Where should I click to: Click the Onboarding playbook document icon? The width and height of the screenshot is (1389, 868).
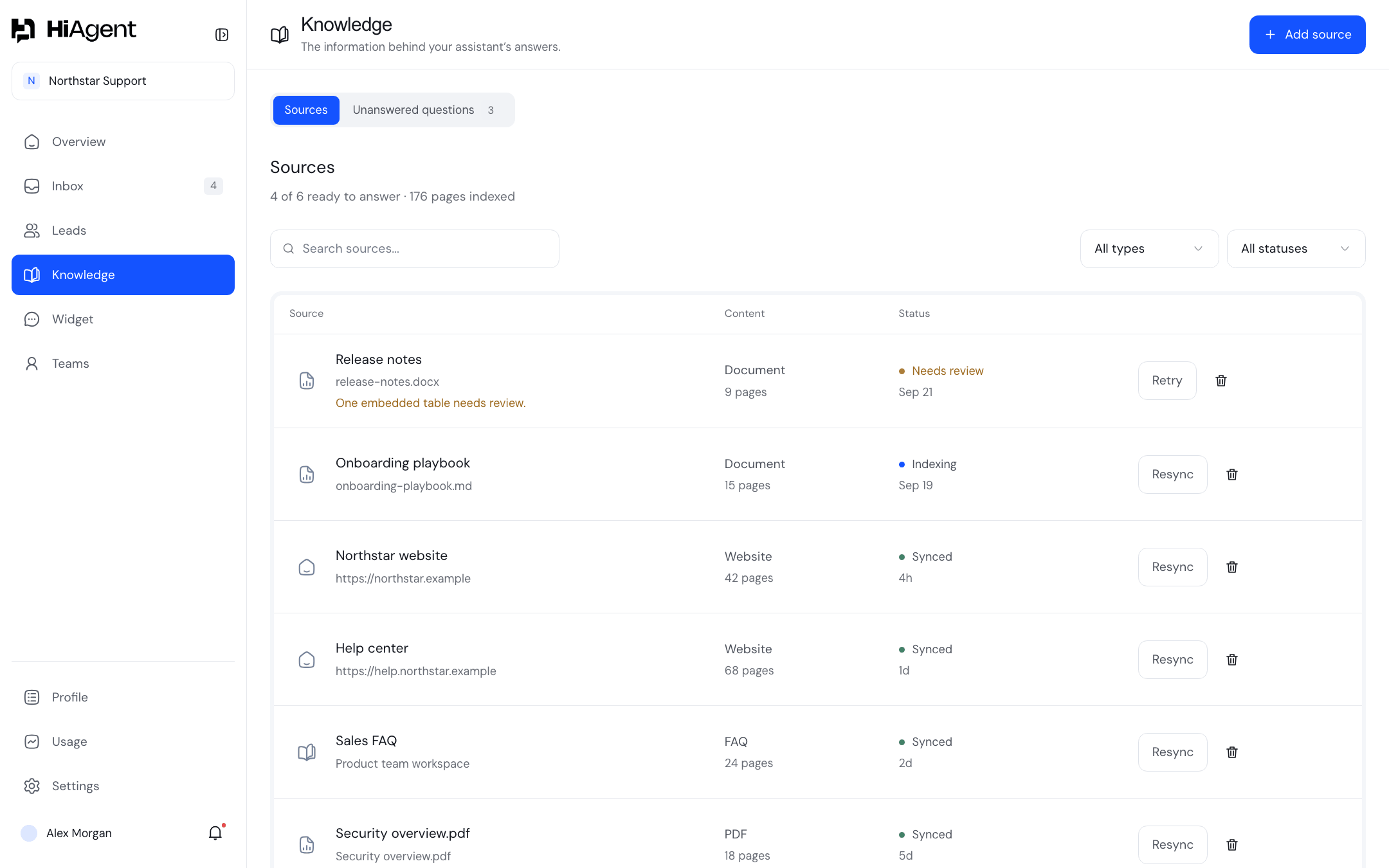coord(307,475)
